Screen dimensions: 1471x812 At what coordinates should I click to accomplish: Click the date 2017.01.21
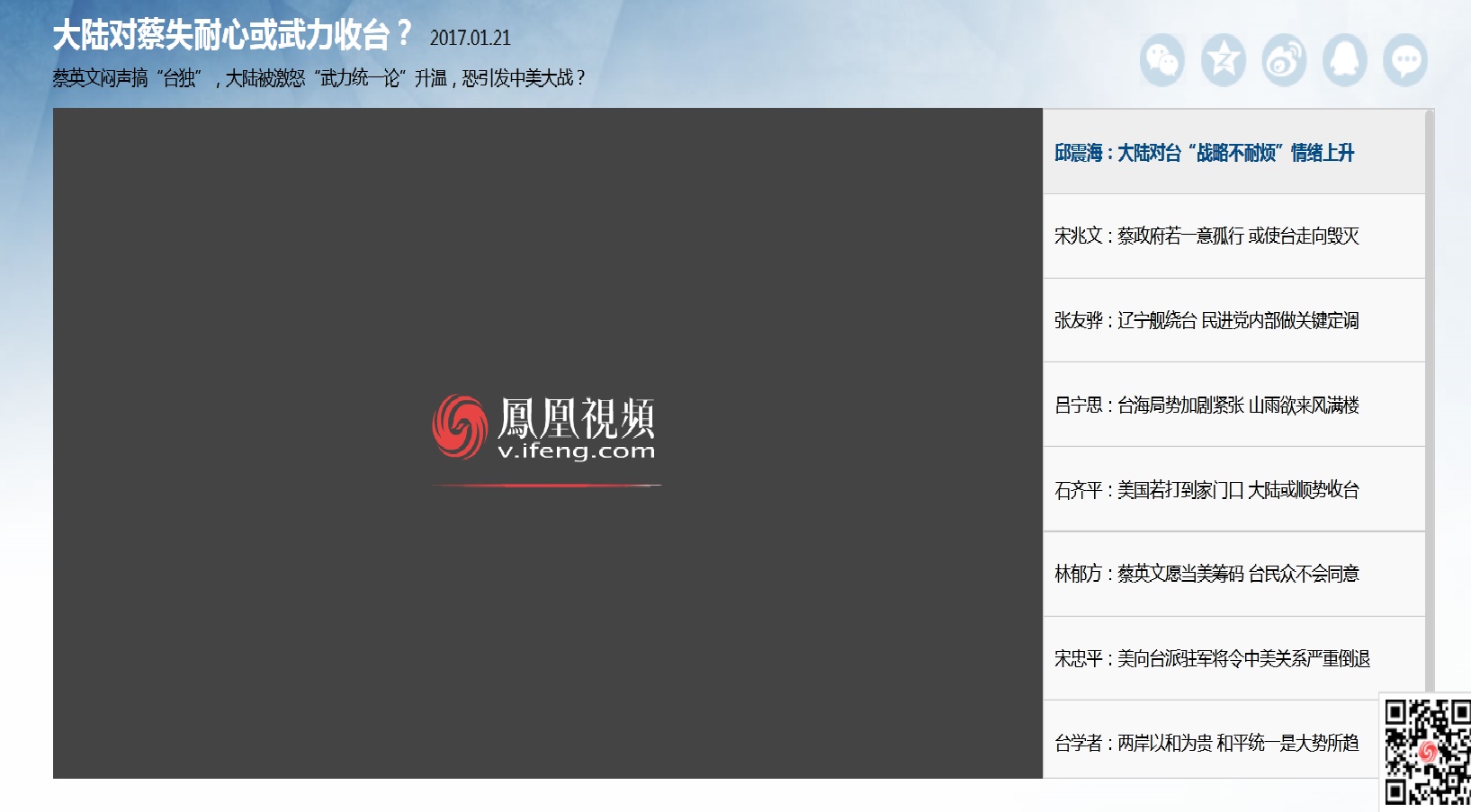click(470, 38)
